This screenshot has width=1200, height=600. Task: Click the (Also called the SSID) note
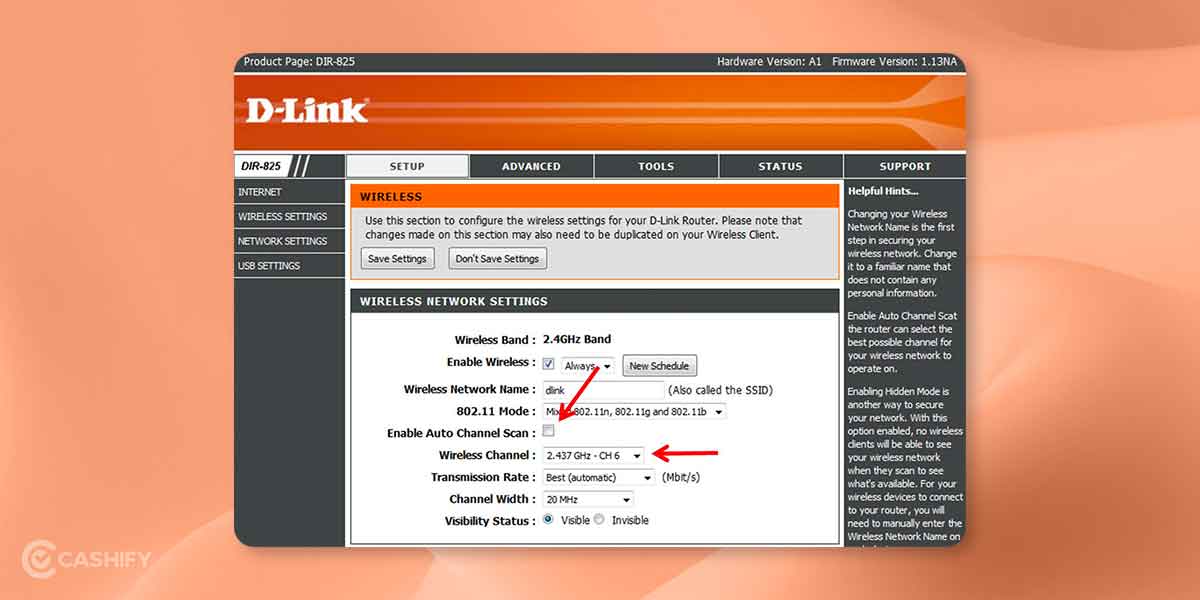[x=720, y=390]
